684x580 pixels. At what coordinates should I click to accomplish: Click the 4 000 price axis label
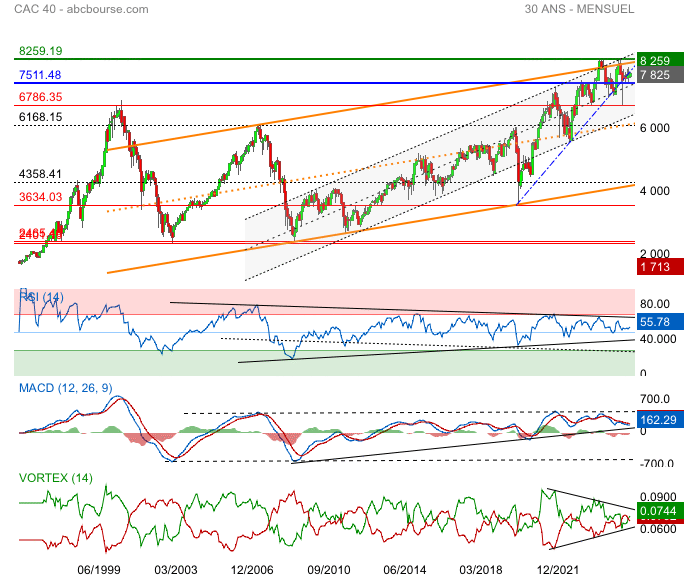click(654, 191)
